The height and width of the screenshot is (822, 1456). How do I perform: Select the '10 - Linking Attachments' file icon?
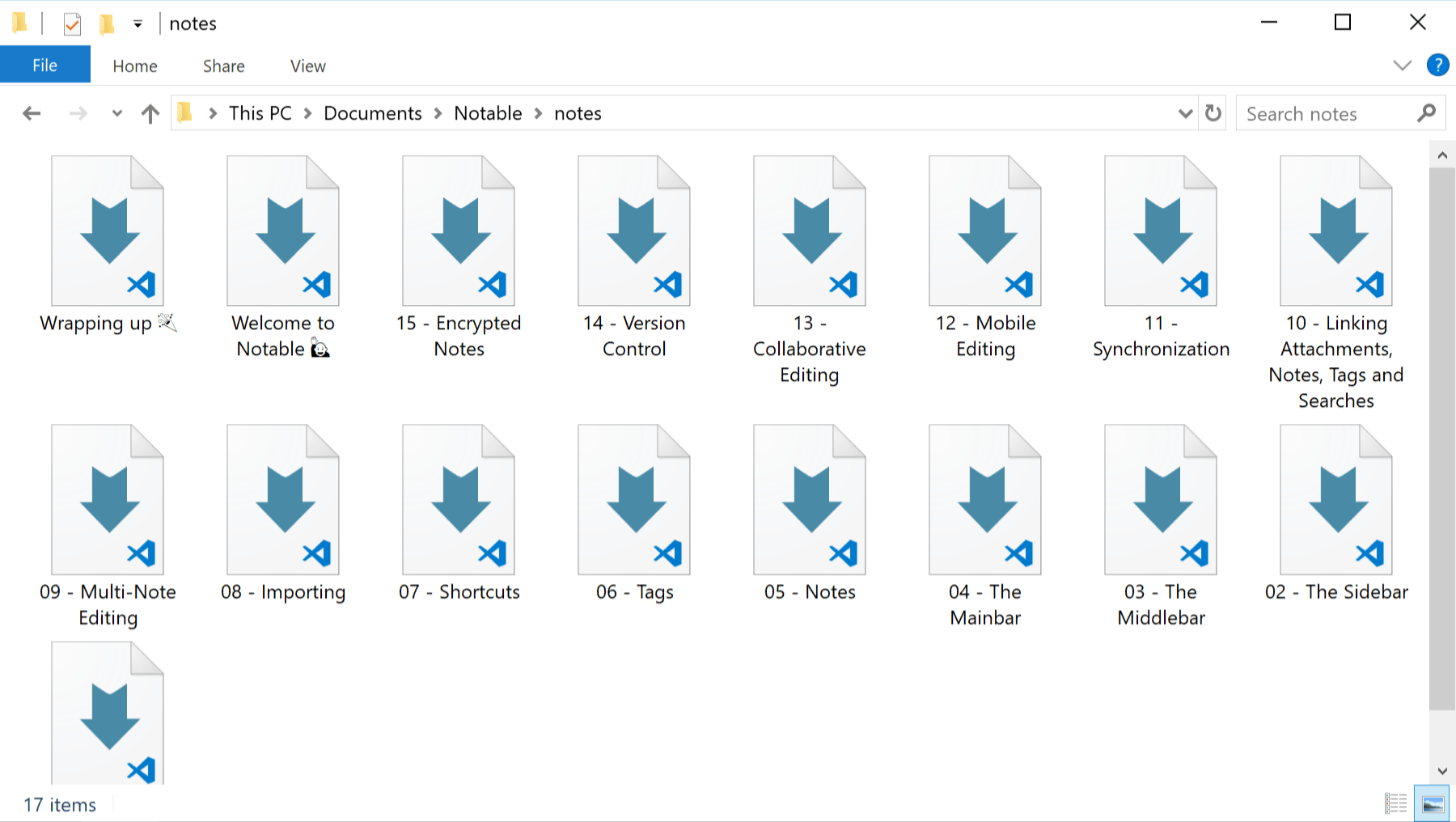(x=1336, y=231)
